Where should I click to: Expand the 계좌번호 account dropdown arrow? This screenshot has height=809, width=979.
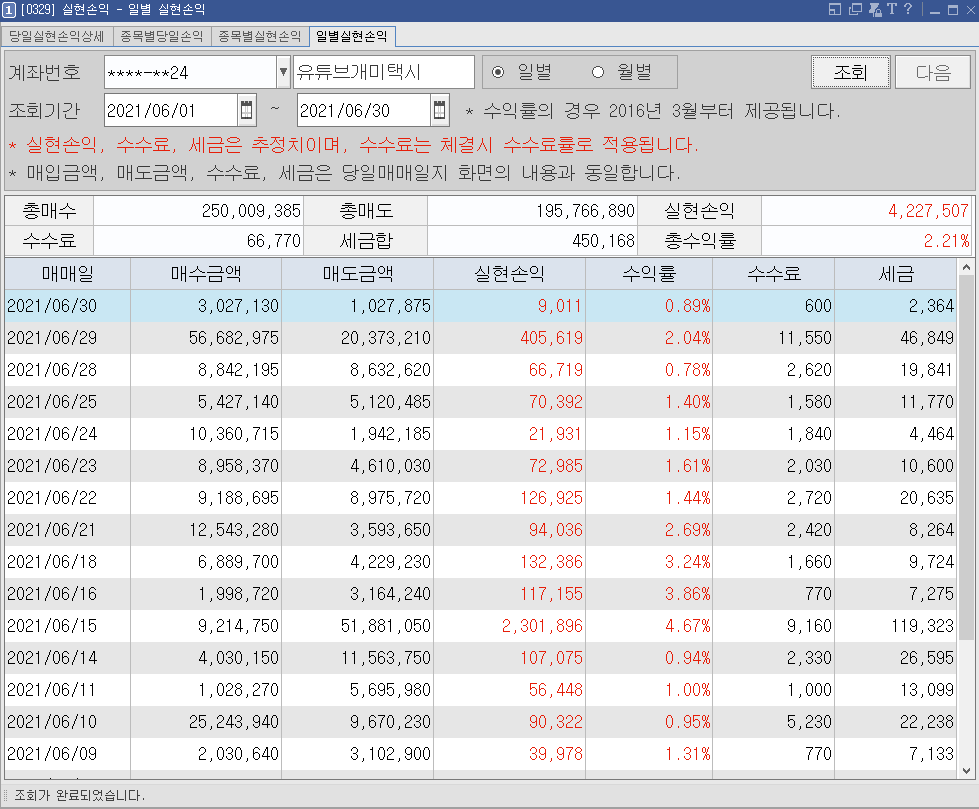click(x=283, y=72)
